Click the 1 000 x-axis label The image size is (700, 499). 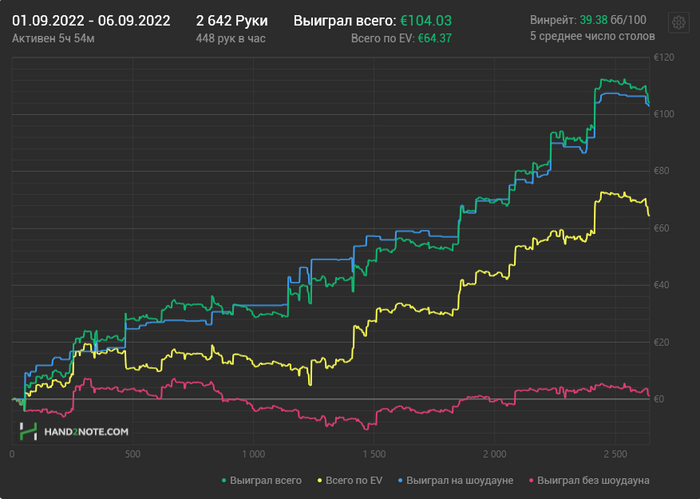pos(253,454)
